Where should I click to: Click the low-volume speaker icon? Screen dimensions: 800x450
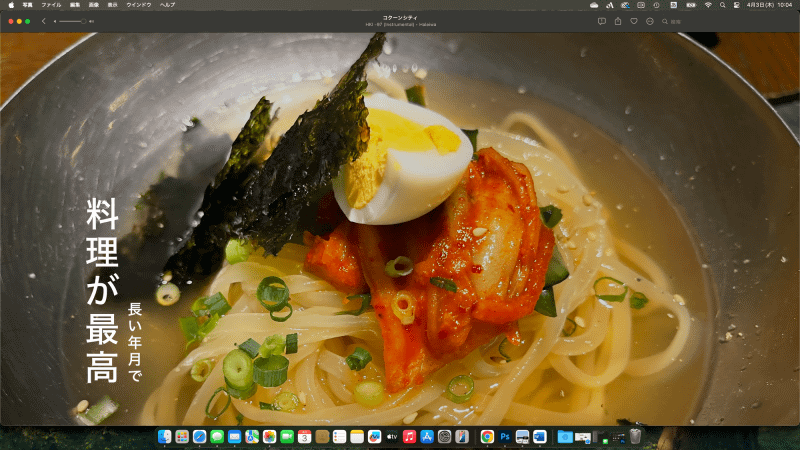click(55, 21)
